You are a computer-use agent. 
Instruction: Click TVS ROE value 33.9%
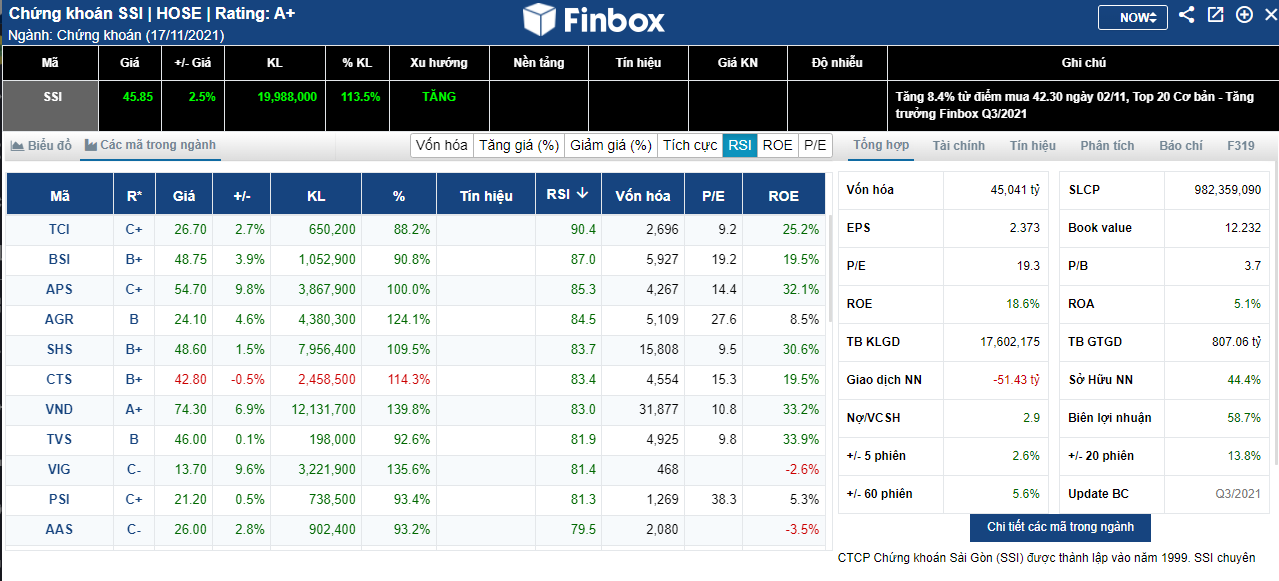coord(802,439)
